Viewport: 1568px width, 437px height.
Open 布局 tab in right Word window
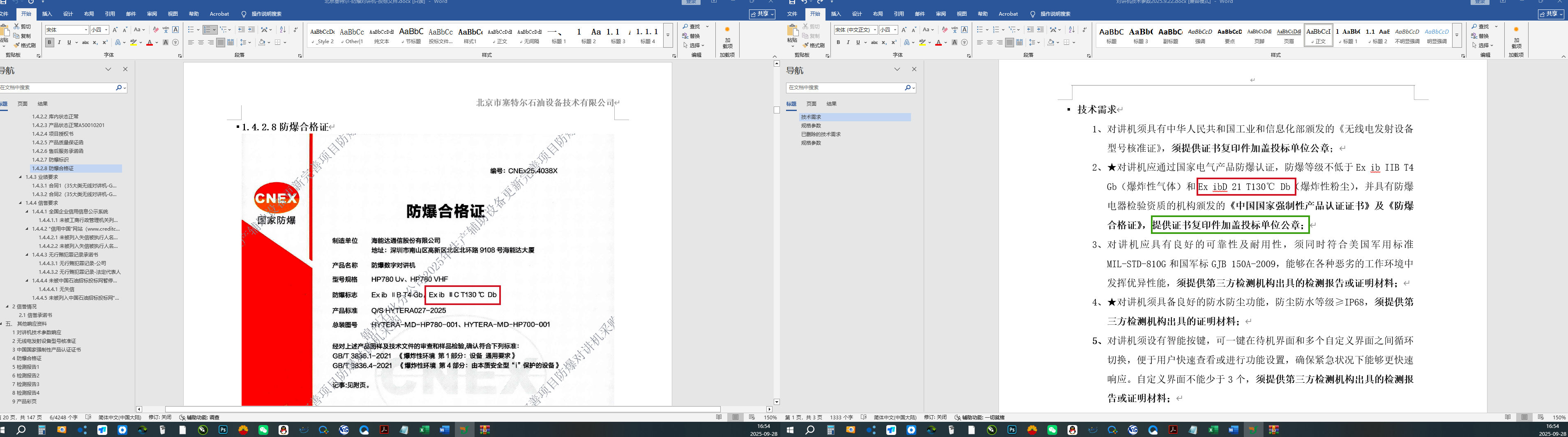878,14
